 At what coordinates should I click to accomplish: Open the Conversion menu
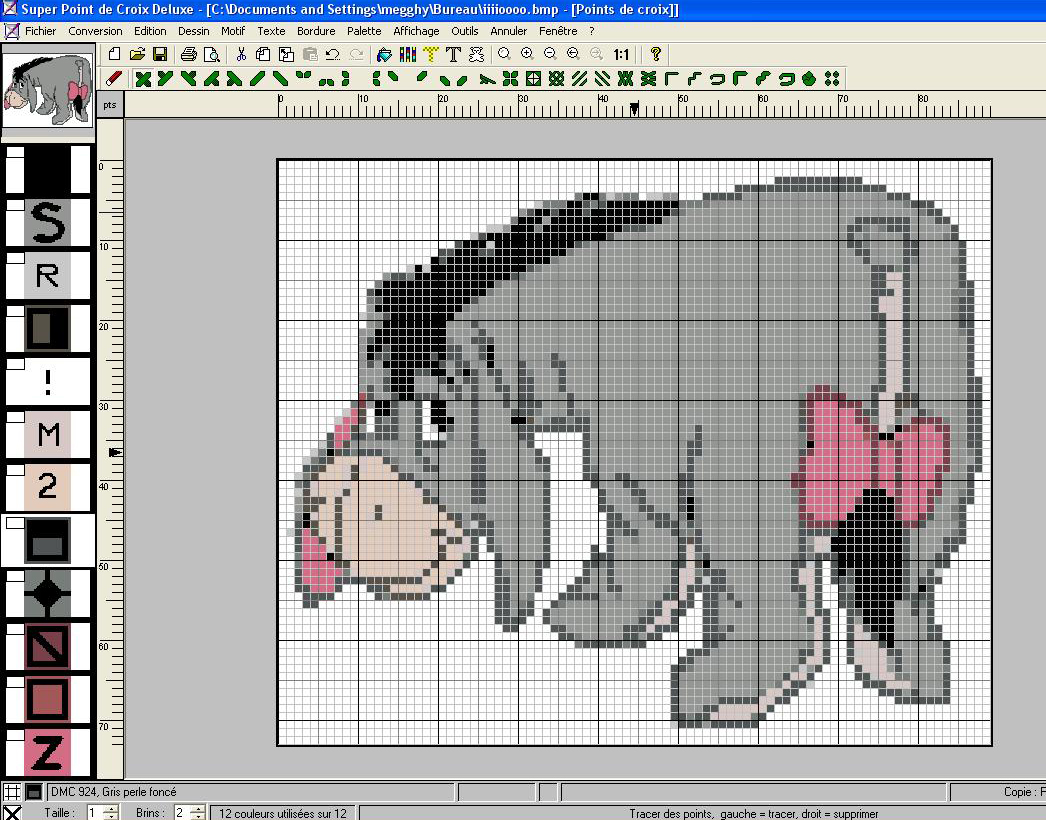pos(96,31)
